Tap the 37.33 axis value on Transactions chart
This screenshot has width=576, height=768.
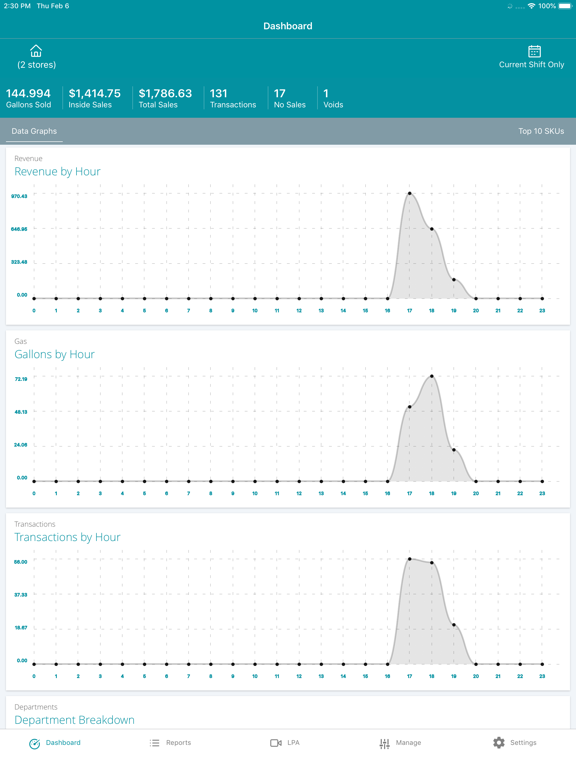(x=21, y=595)
